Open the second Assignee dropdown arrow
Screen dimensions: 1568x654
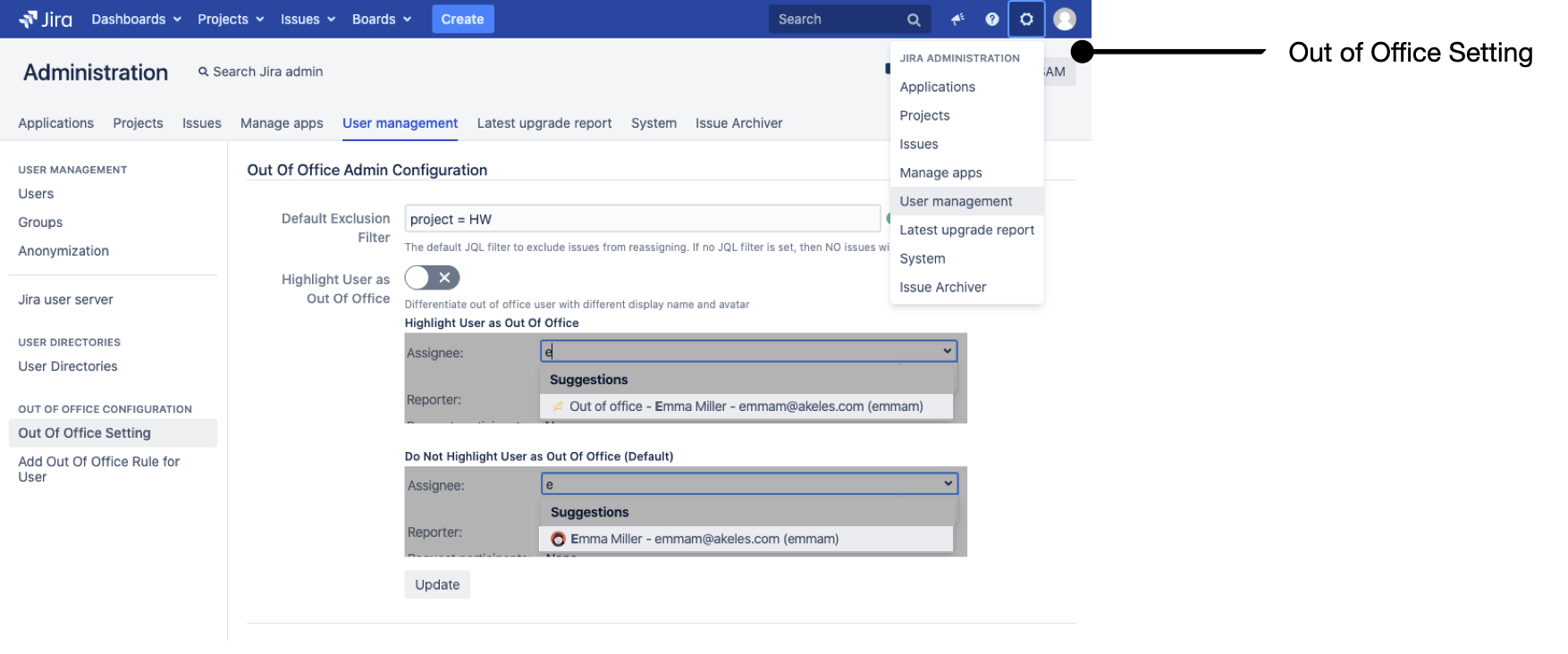click(x=948, y=483)
